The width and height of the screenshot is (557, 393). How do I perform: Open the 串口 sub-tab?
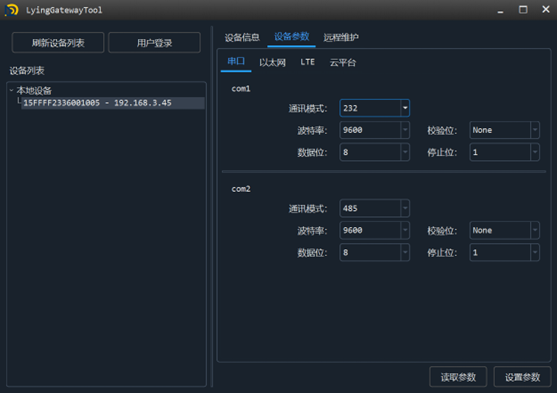pyautogui.click(x=236, y=61)
